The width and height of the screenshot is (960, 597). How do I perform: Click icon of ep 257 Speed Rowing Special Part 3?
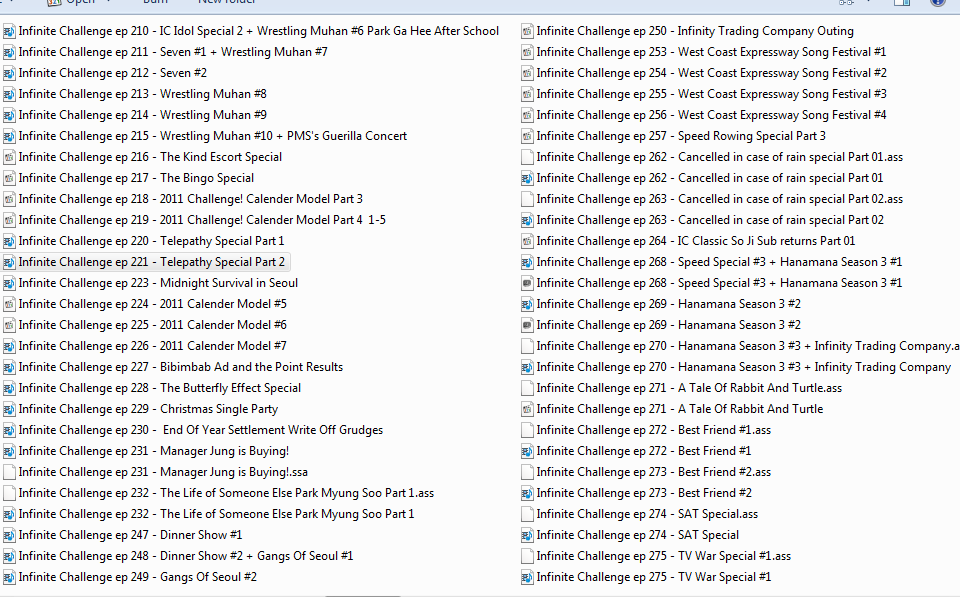point(527,136)
